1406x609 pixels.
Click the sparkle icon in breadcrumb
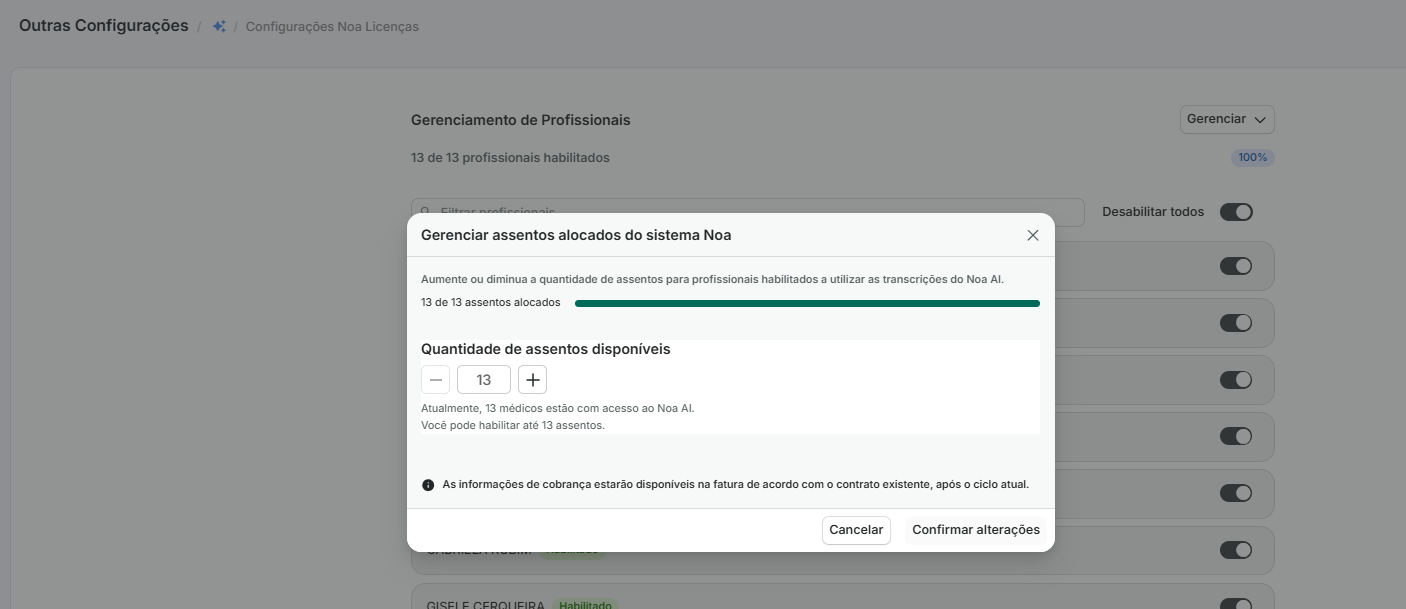pos(219,27)
